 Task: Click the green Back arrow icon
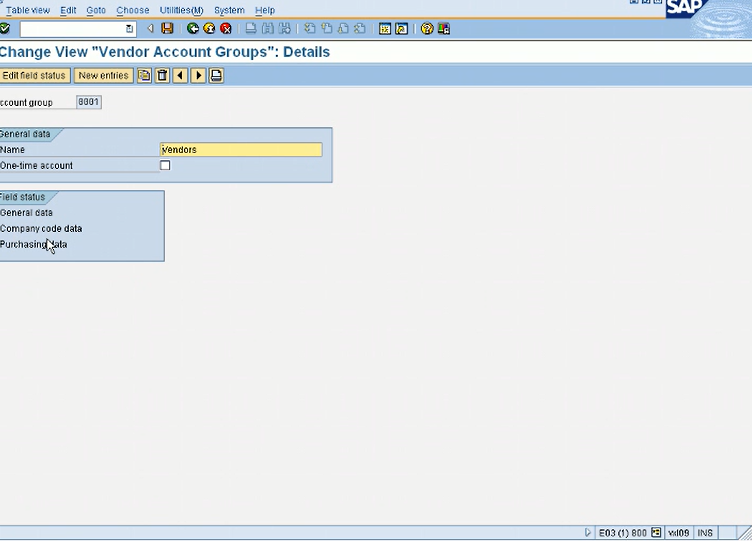tap(193, 29)
